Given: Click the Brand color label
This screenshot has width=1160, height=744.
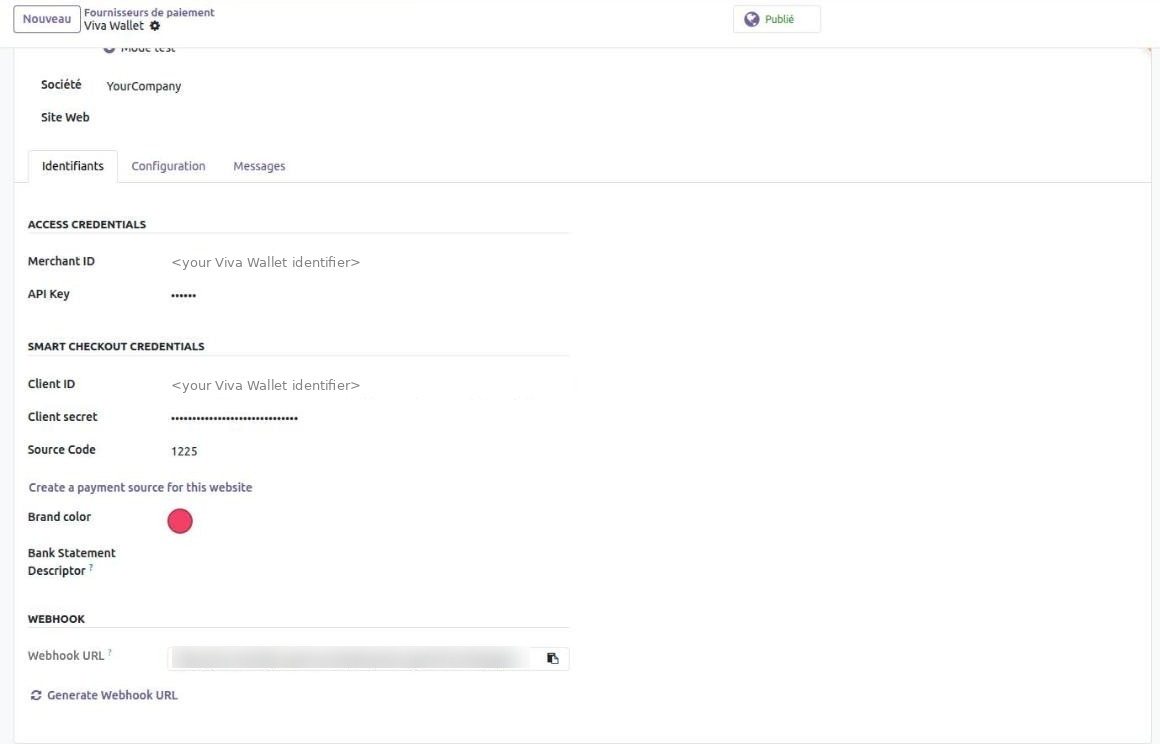Looking at the screenshot, I should 59,517.
